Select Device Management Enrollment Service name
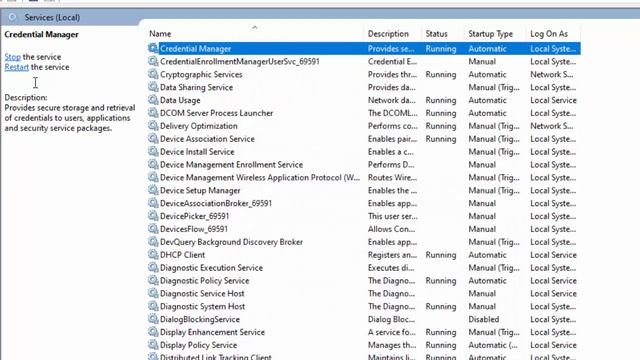The width and height of the screenshot is (640, 360). (231, 164)
